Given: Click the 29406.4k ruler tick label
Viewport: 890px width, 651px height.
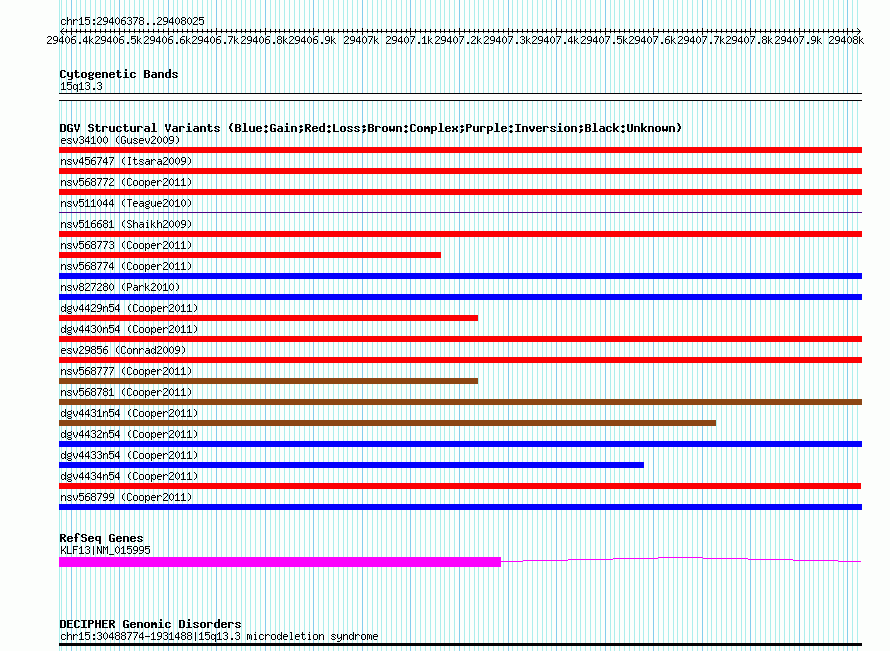Looking at the screenshot, I should [x=70, y=40].
